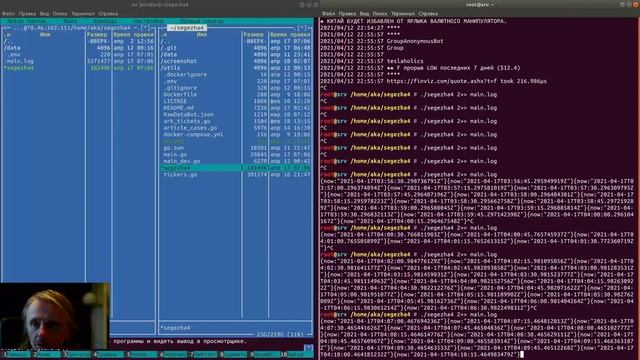Open Midnight Commander 'Настройки' menu
The image size is (640, 360).
tap(148, 21)
